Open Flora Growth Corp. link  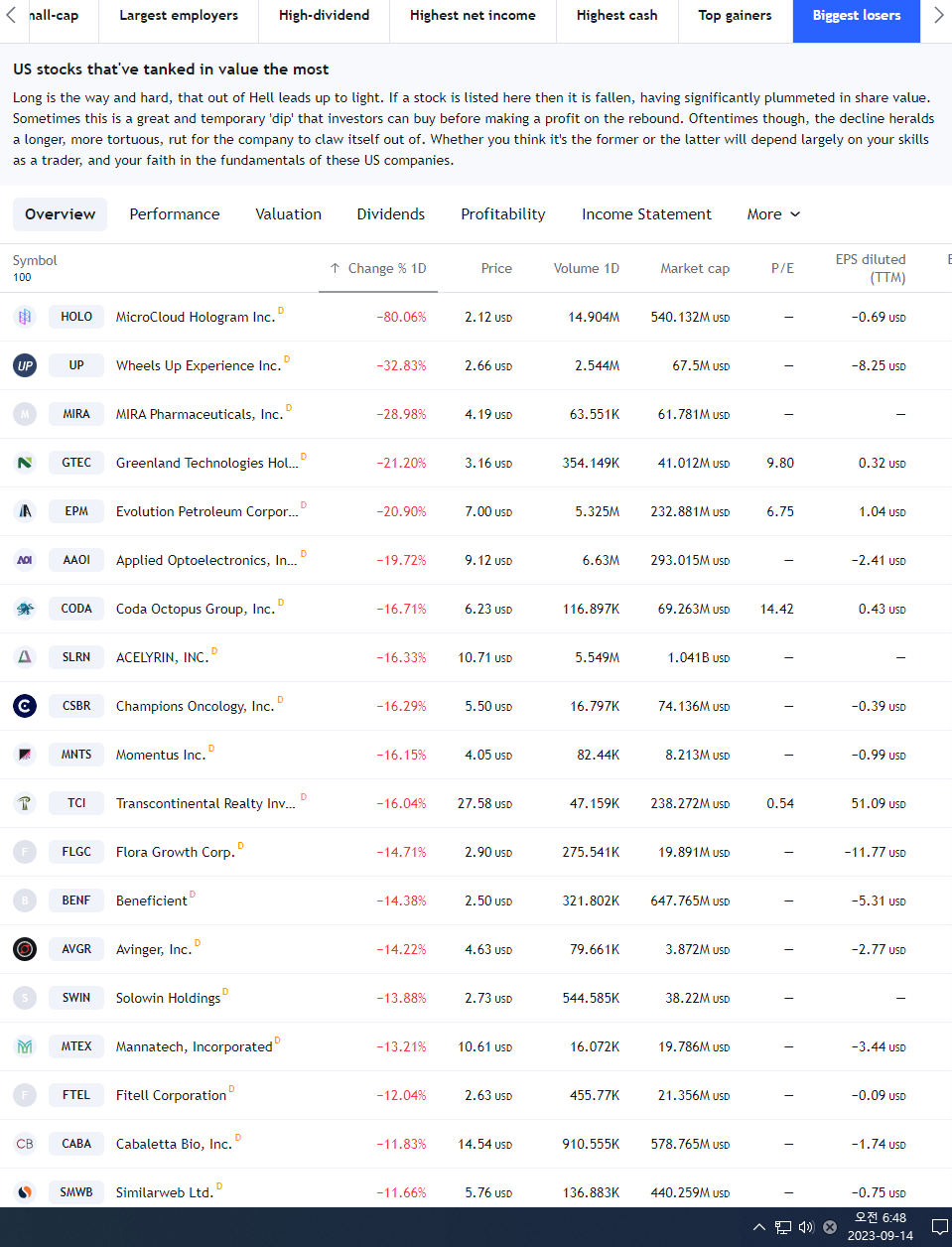click(176, 852)
